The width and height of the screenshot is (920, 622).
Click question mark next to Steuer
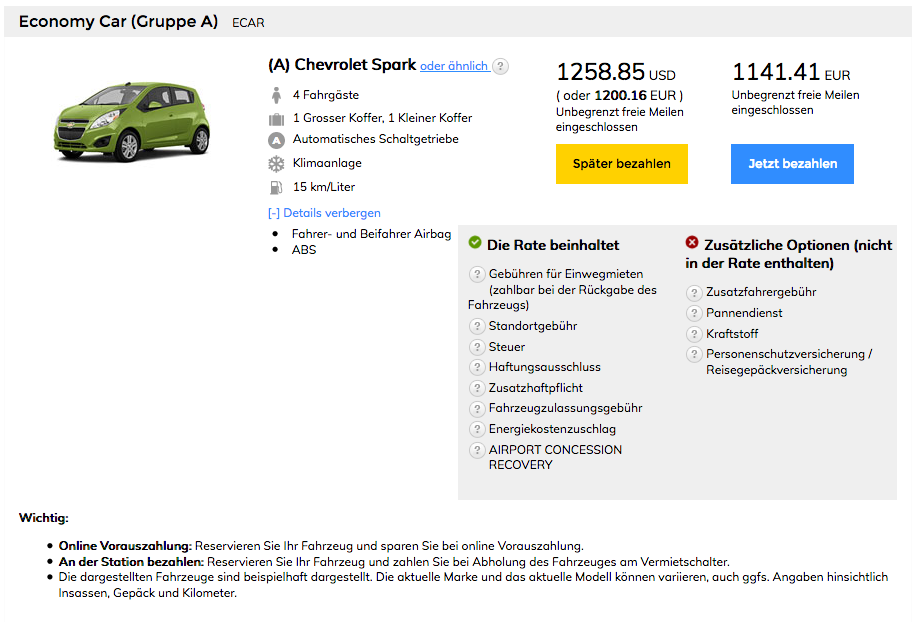(477, 347)
